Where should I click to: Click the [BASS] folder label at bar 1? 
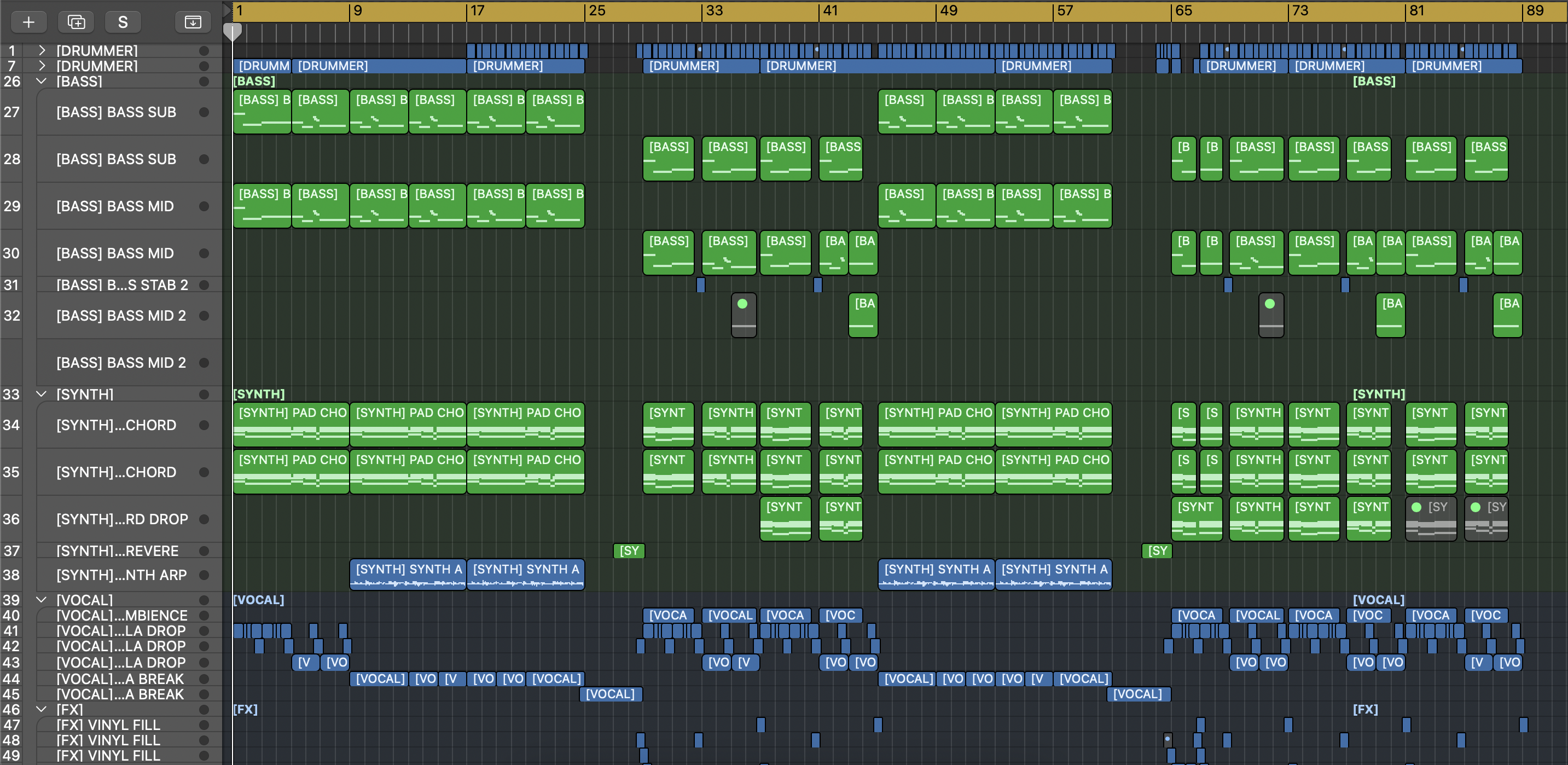[x=254, y=81]
